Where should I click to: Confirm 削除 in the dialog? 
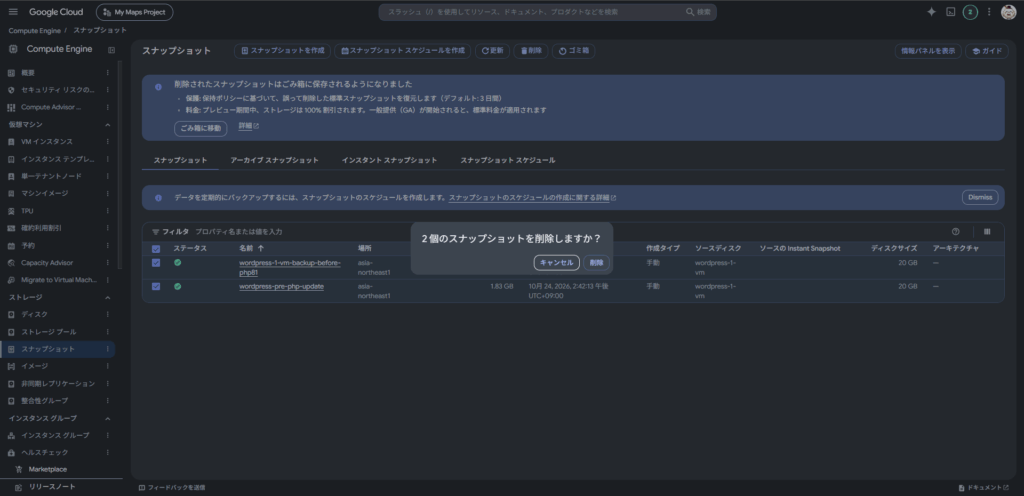pos(596,262)
